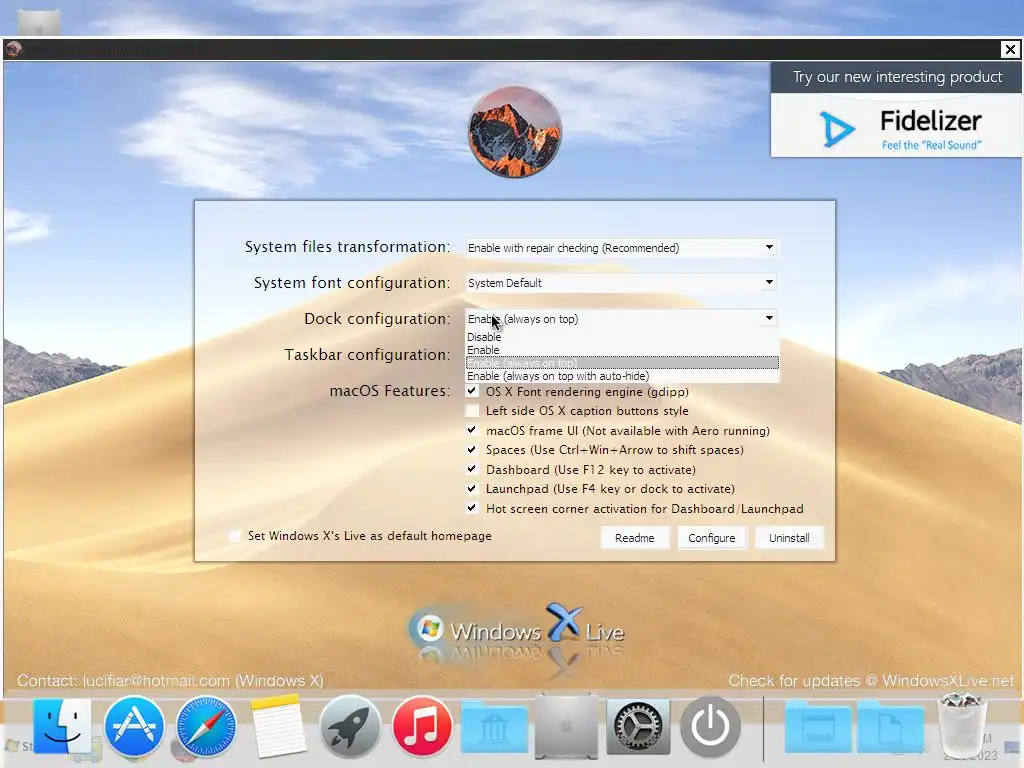Click the macOS Sierra mountain emblem
The height and width of the screenshot is (768, 1024).
[x=515, y=132]
